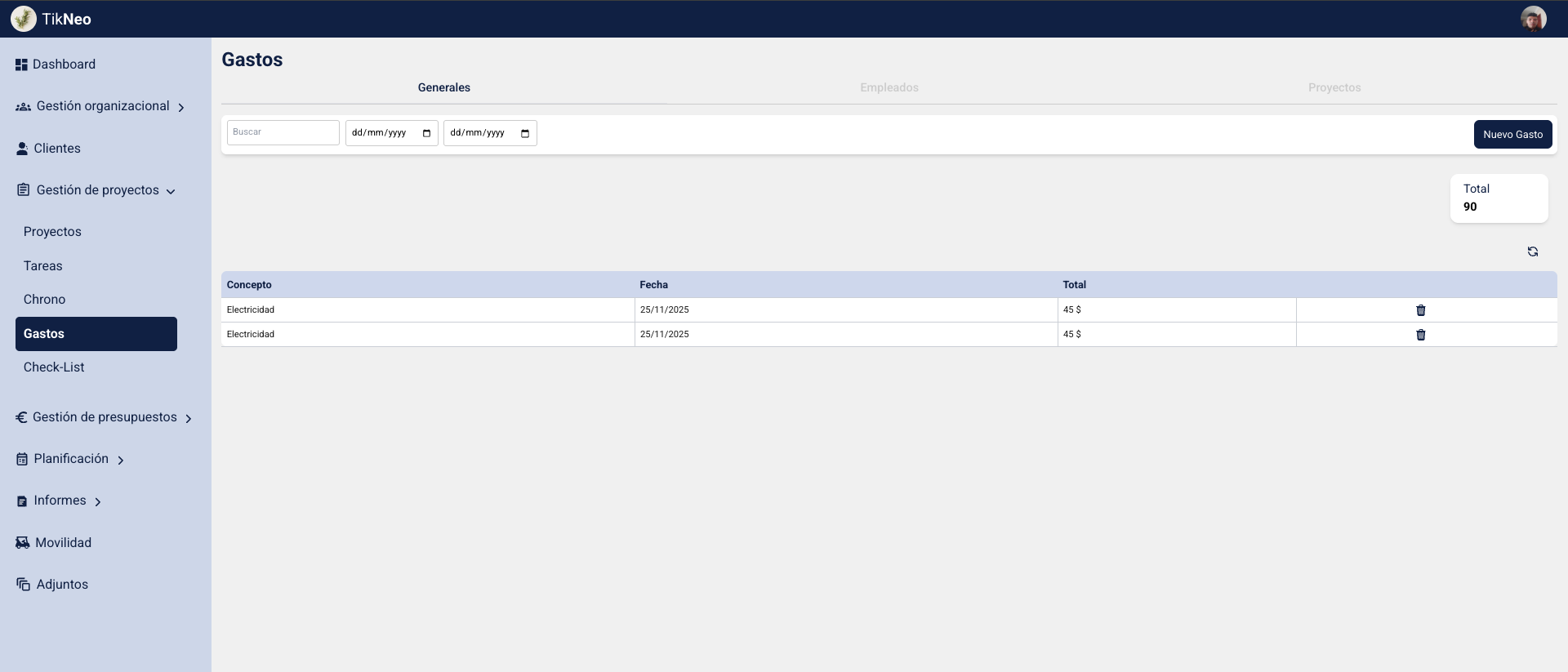Open calendar picker in second date field

pyautogui.click(x=524, y=133)
